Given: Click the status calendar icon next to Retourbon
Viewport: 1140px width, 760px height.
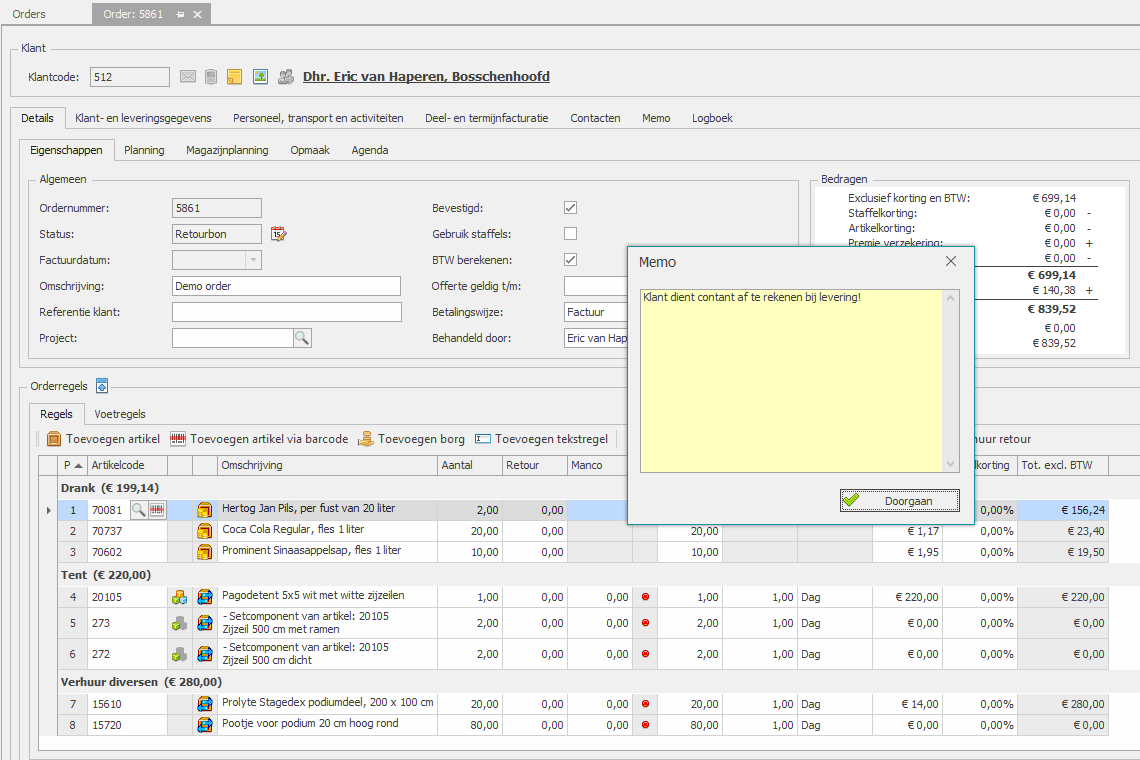Looking at the screenshot, I should 278,233.
